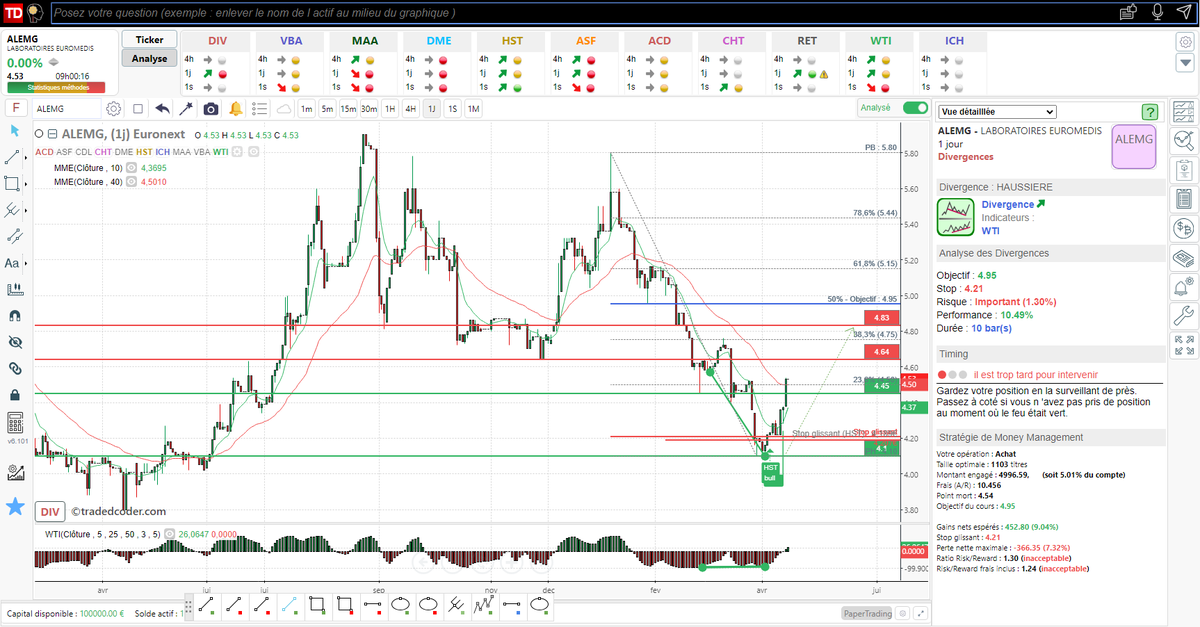The height and width of the screenshot is (627, 1200).
Task: Select the 1M monthly timeframe
Action: tap(473, 109)
